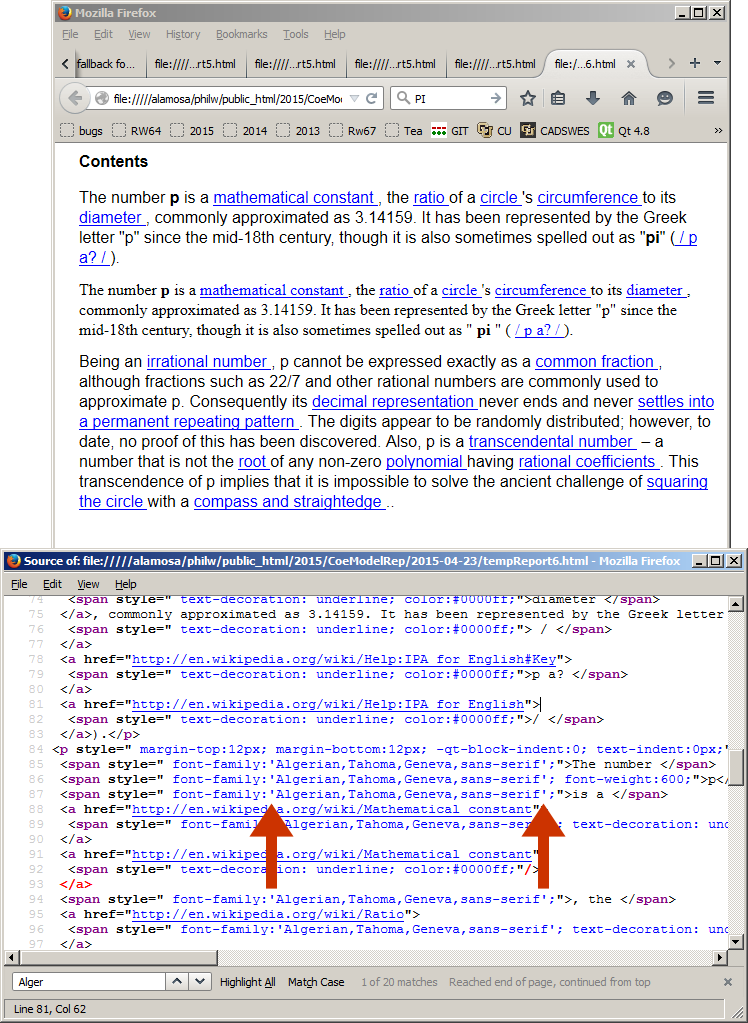Switch to the 'fallback fo...' tab
This screenshot has height=1023, width=748.
point(106,64)
